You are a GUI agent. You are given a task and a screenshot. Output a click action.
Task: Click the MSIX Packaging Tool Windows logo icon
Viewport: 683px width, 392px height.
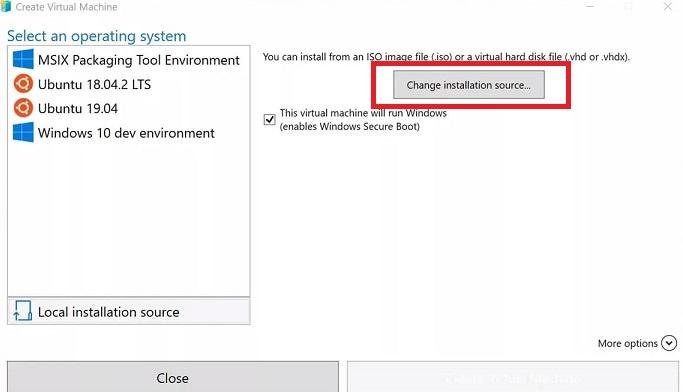(x=23, y=59)
